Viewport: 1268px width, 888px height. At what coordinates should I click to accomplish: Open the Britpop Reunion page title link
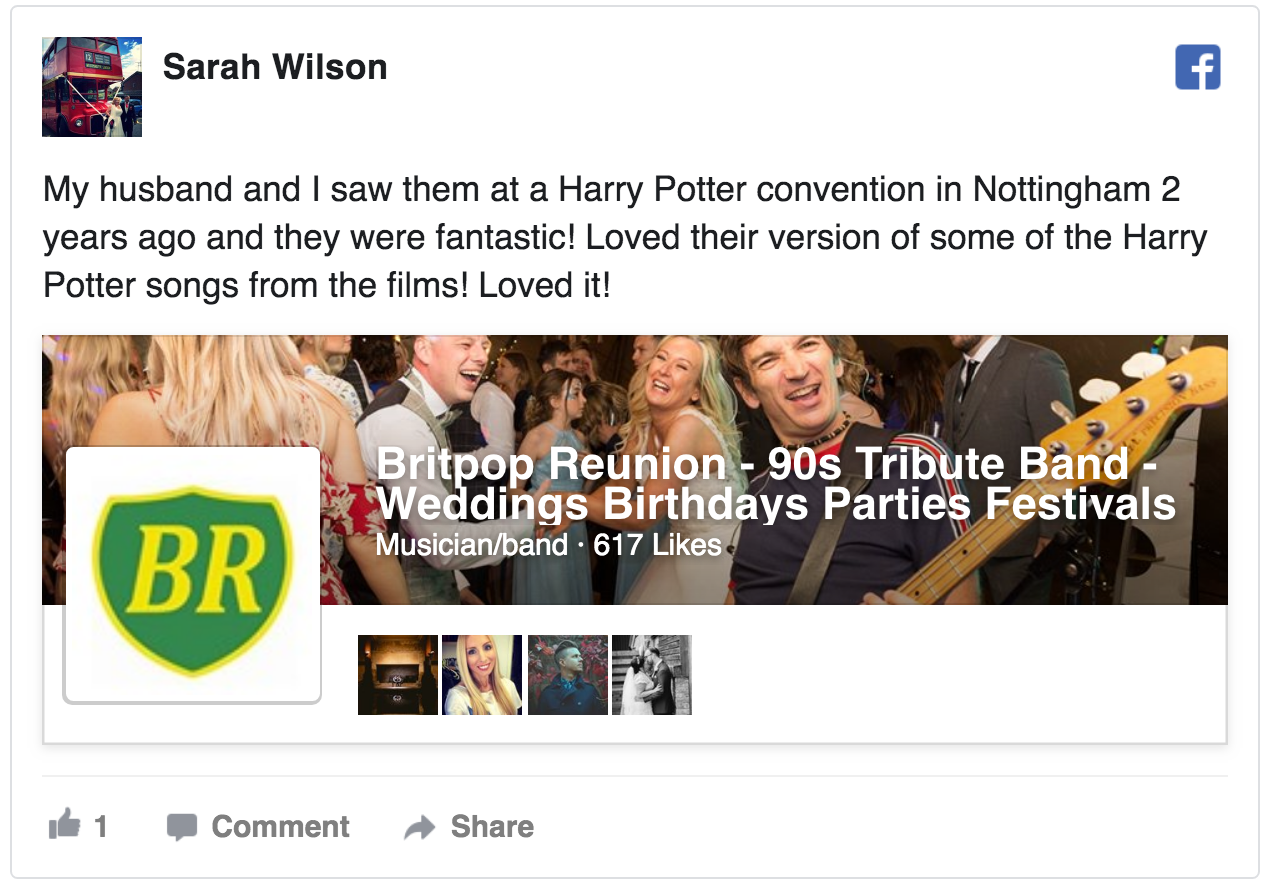point(775,484)
